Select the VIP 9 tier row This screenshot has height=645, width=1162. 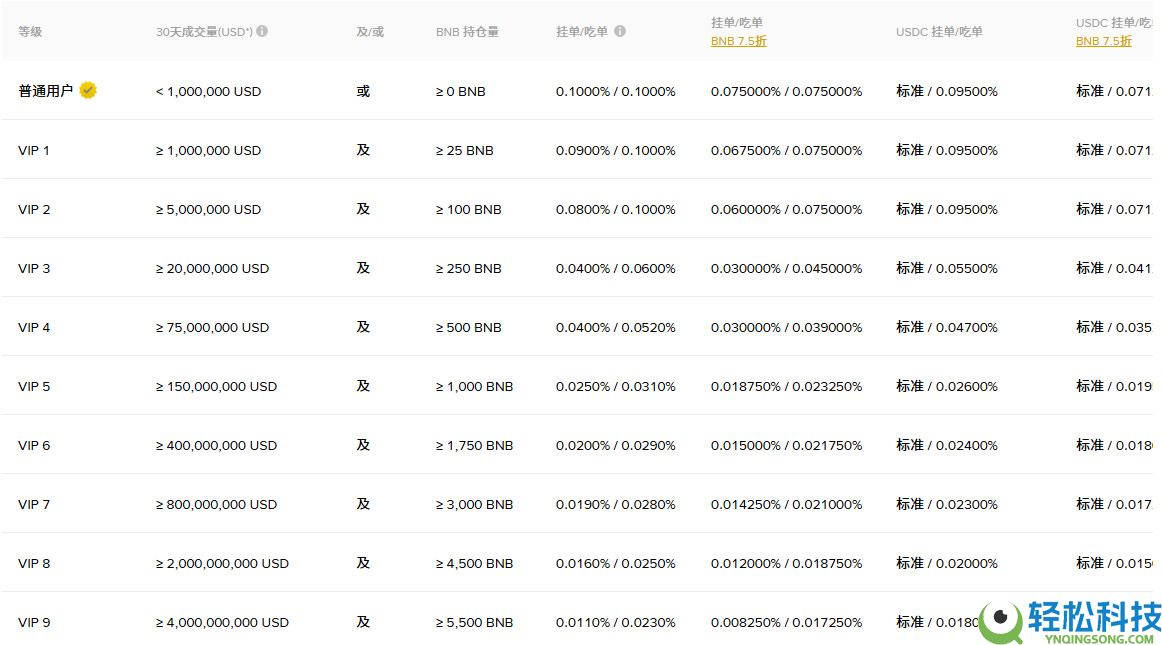(34, 622)
